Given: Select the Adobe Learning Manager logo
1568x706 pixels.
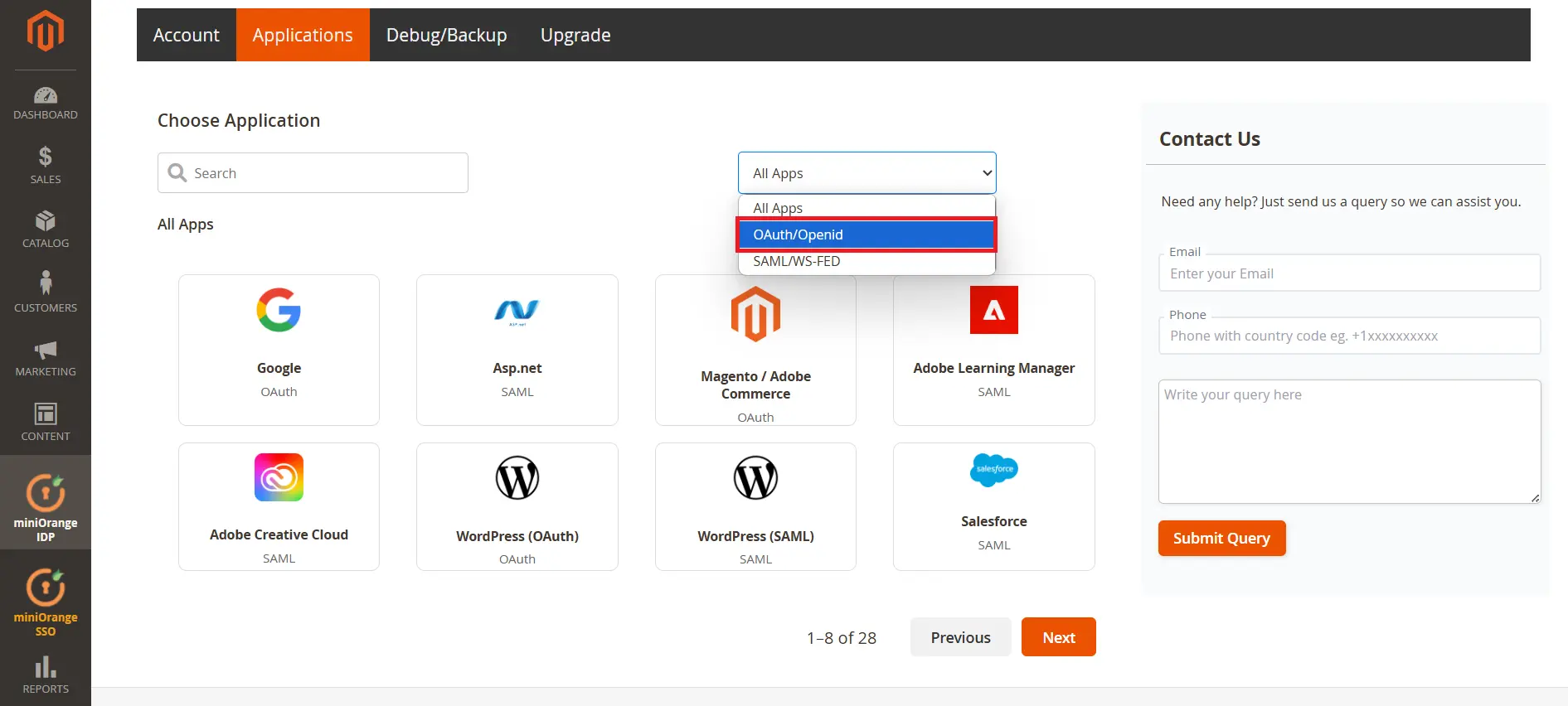Looking at the screenshot, I should pos(993,310).
